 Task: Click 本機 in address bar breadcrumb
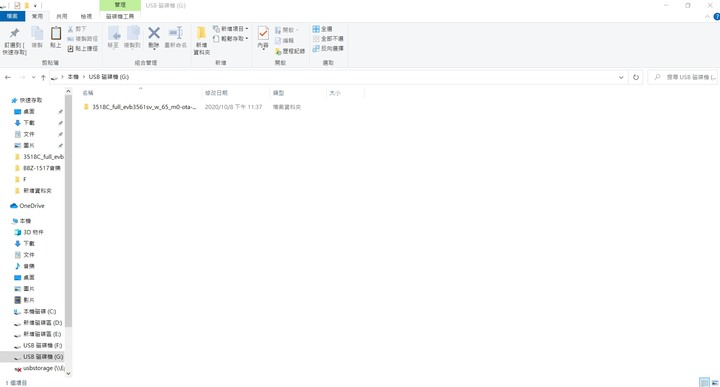pos(73,77)
